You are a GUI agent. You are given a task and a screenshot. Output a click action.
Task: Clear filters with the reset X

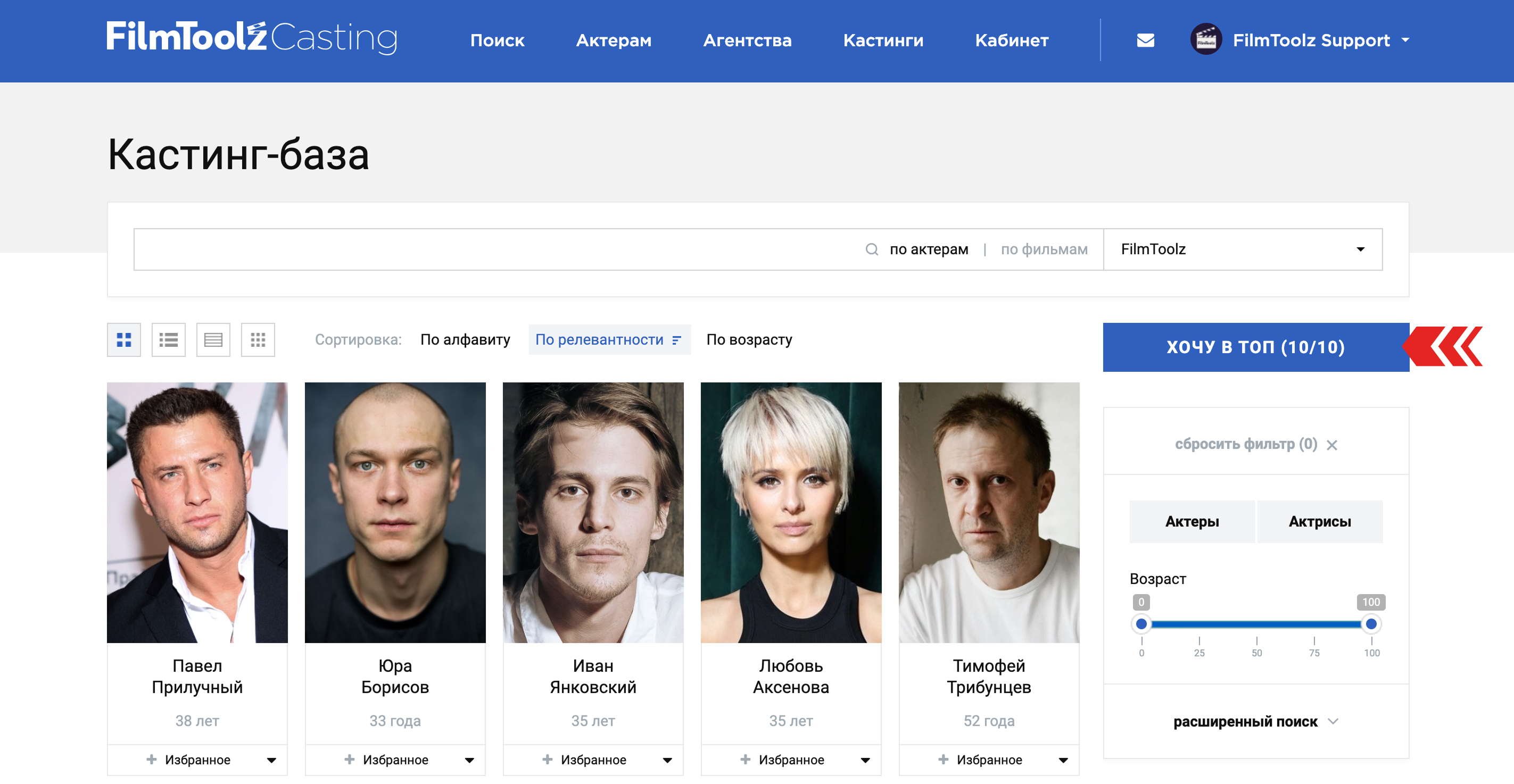click(1331, 445)
